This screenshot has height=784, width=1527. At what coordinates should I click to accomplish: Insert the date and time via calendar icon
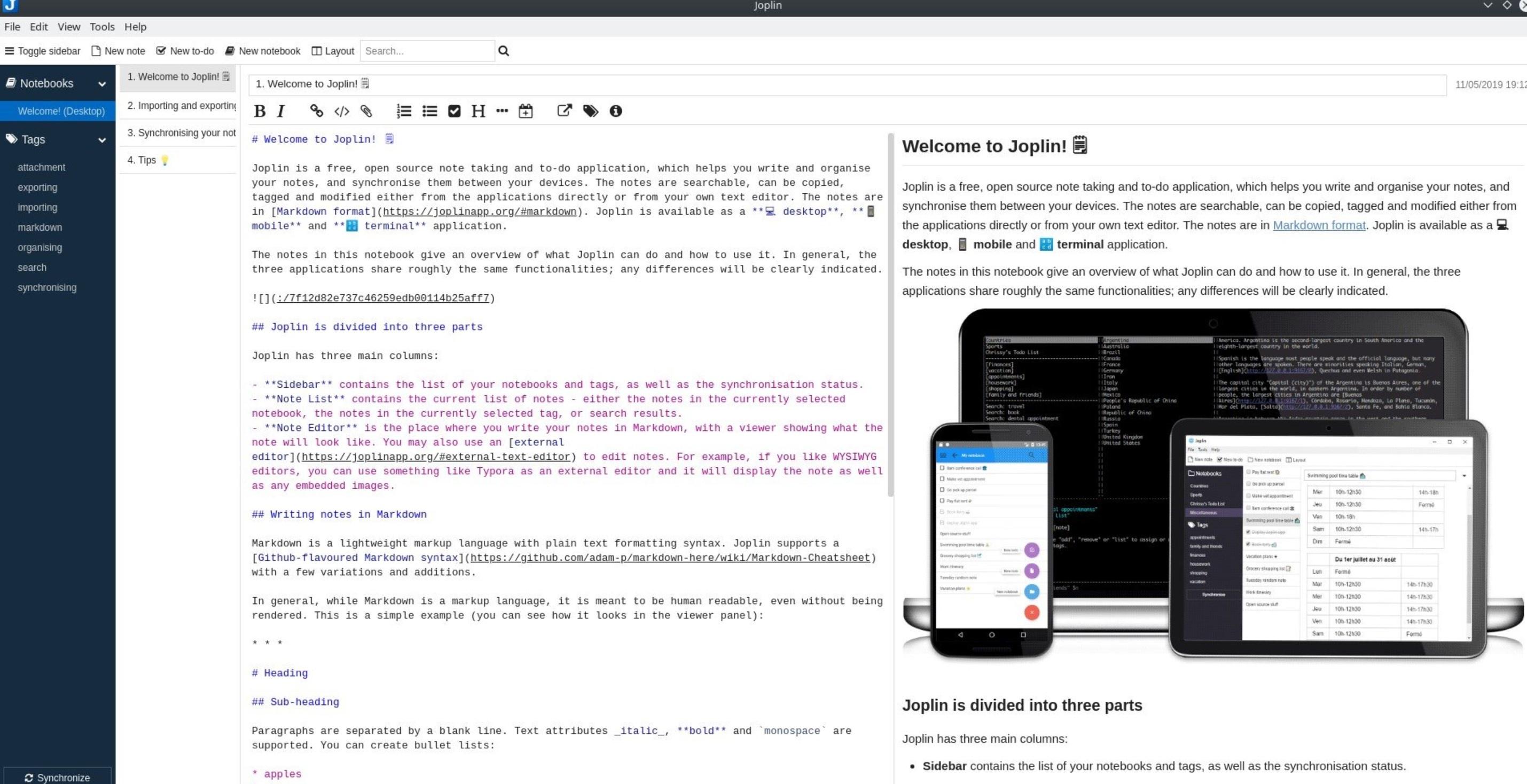click(x=526, y=112)
